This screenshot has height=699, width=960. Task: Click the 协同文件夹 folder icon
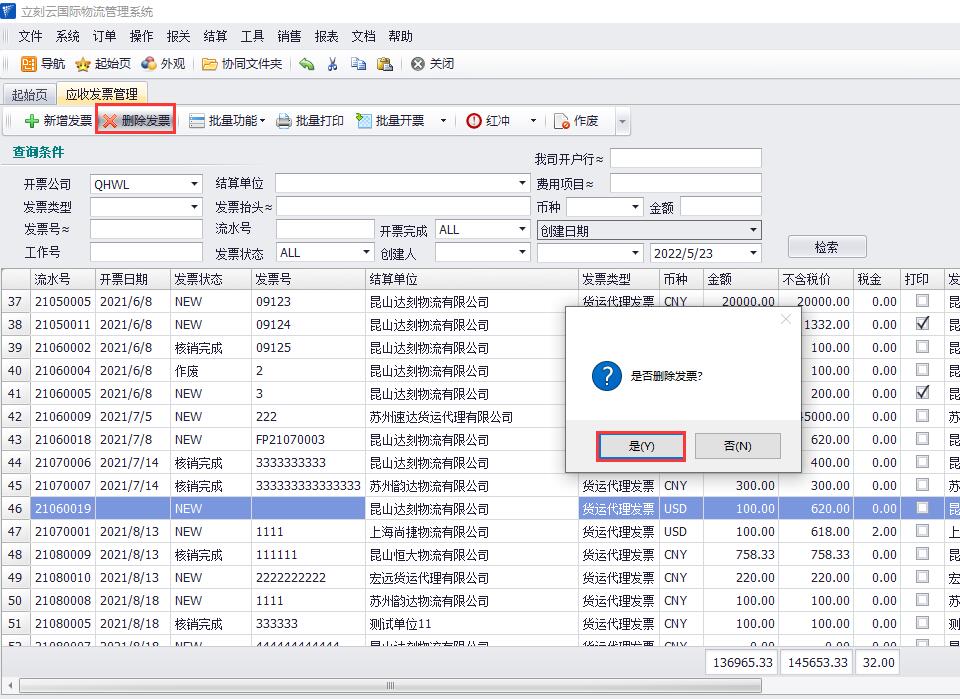click(x=209, y=64)
